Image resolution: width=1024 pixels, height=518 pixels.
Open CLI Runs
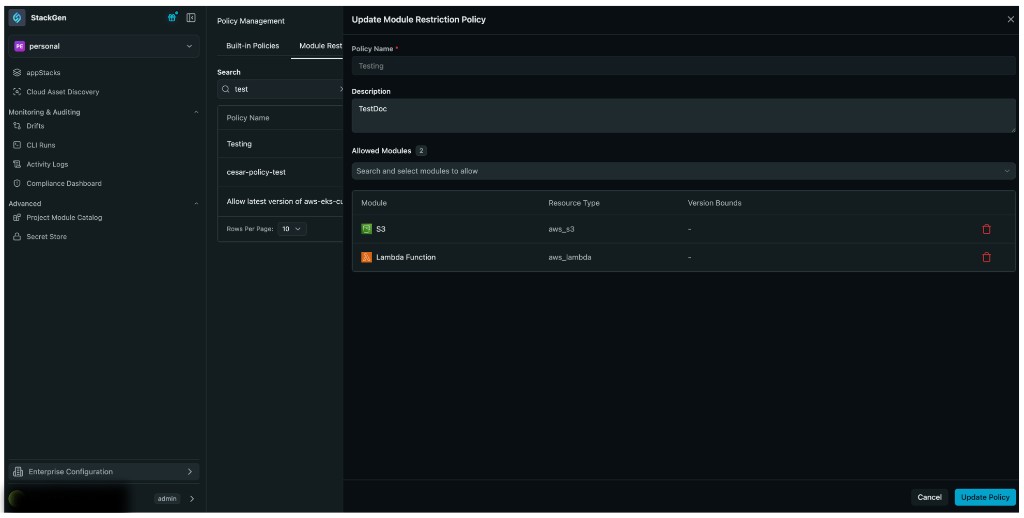40,145
